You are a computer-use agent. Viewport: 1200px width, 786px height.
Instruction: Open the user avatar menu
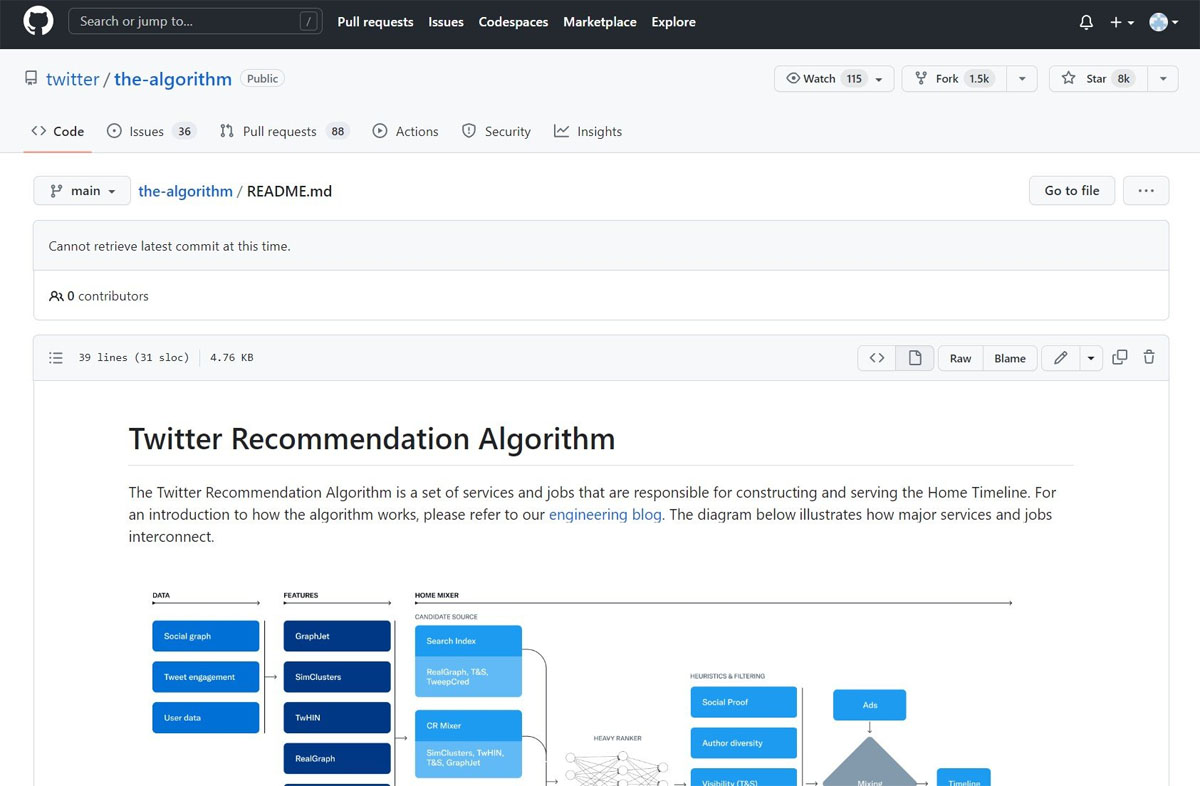coord(1164,22)
